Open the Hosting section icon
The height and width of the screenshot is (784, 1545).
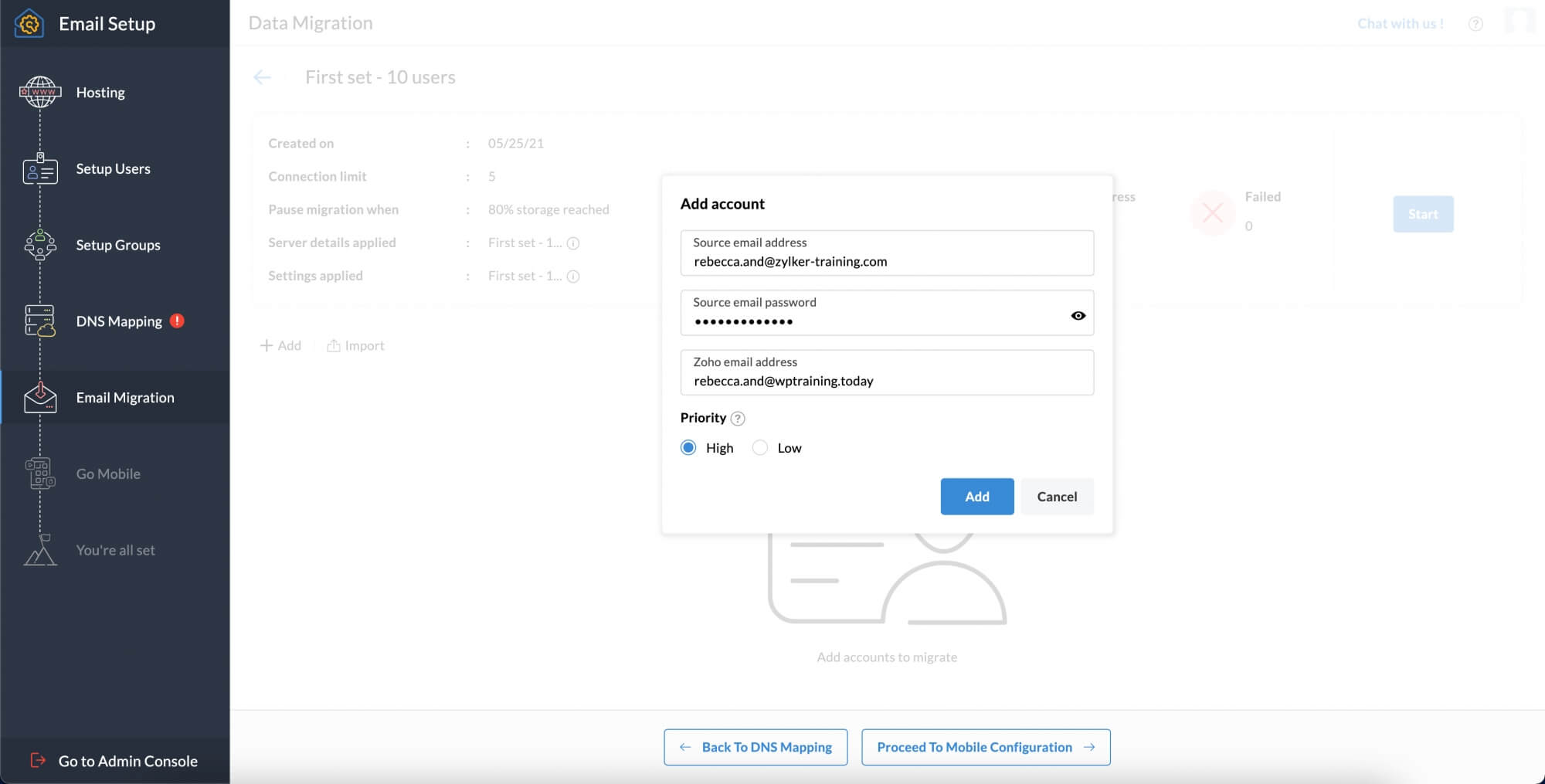(x=39, y=92)
